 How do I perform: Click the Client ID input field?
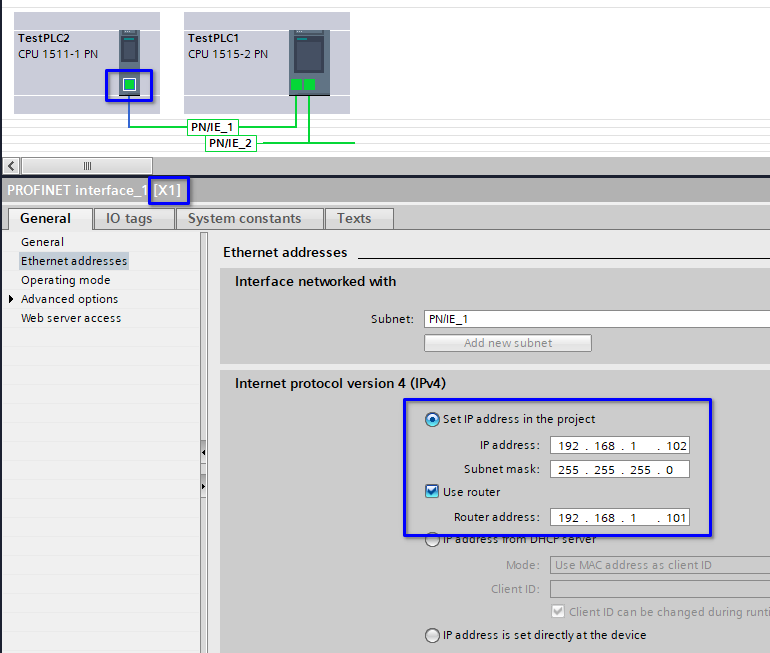[x=660, y=589]
